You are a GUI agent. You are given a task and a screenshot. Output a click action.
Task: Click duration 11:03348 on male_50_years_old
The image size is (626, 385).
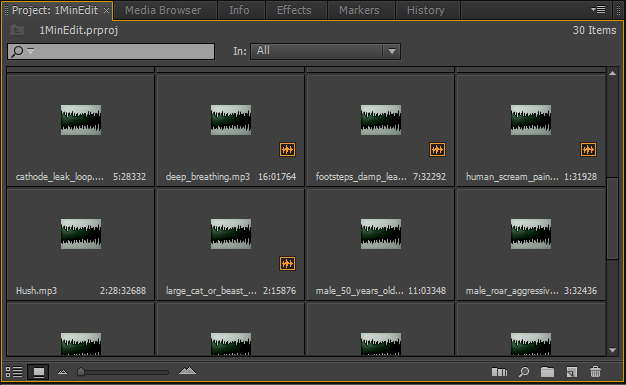427,290
